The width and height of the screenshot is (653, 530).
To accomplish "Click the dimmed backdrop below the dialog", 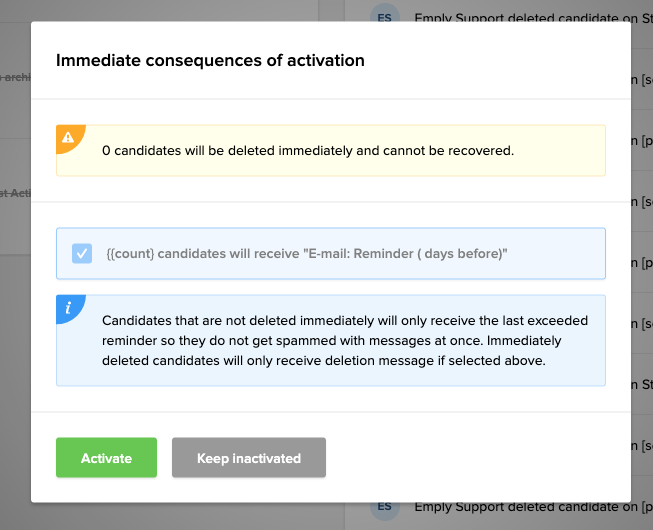I will [200, 517].
